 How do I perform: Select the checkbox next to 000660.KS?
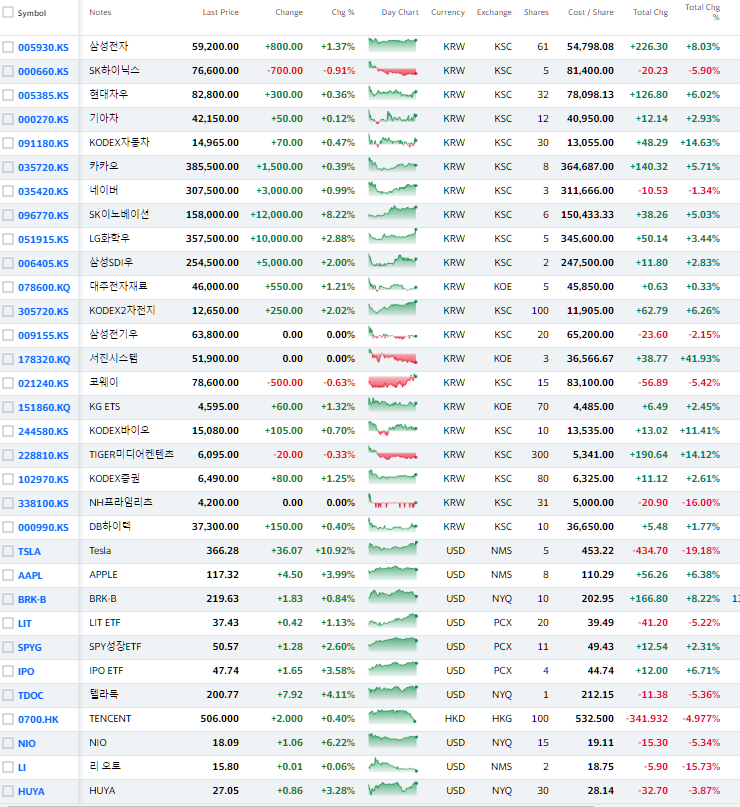click(8, 71)
